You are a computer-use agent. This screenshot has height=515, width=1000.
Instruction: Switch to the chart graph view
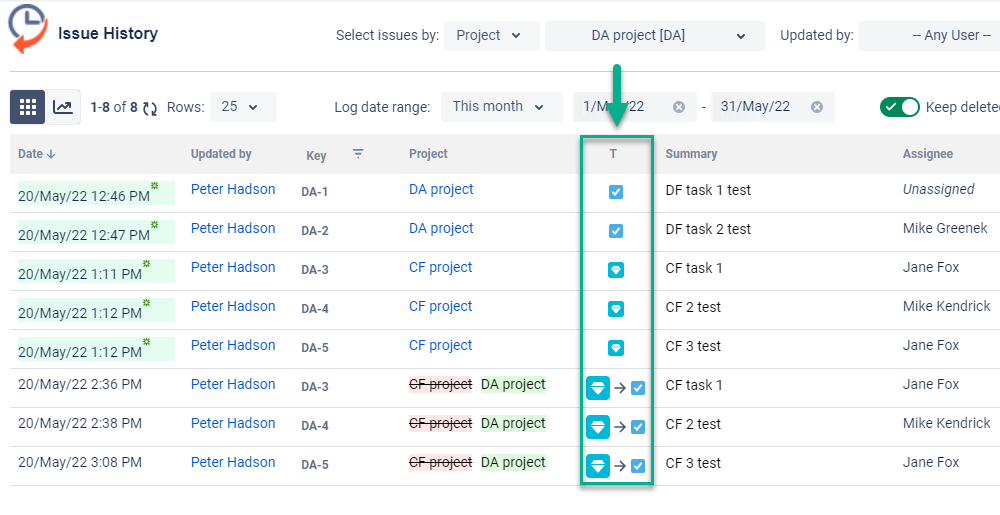coord(62,106)
